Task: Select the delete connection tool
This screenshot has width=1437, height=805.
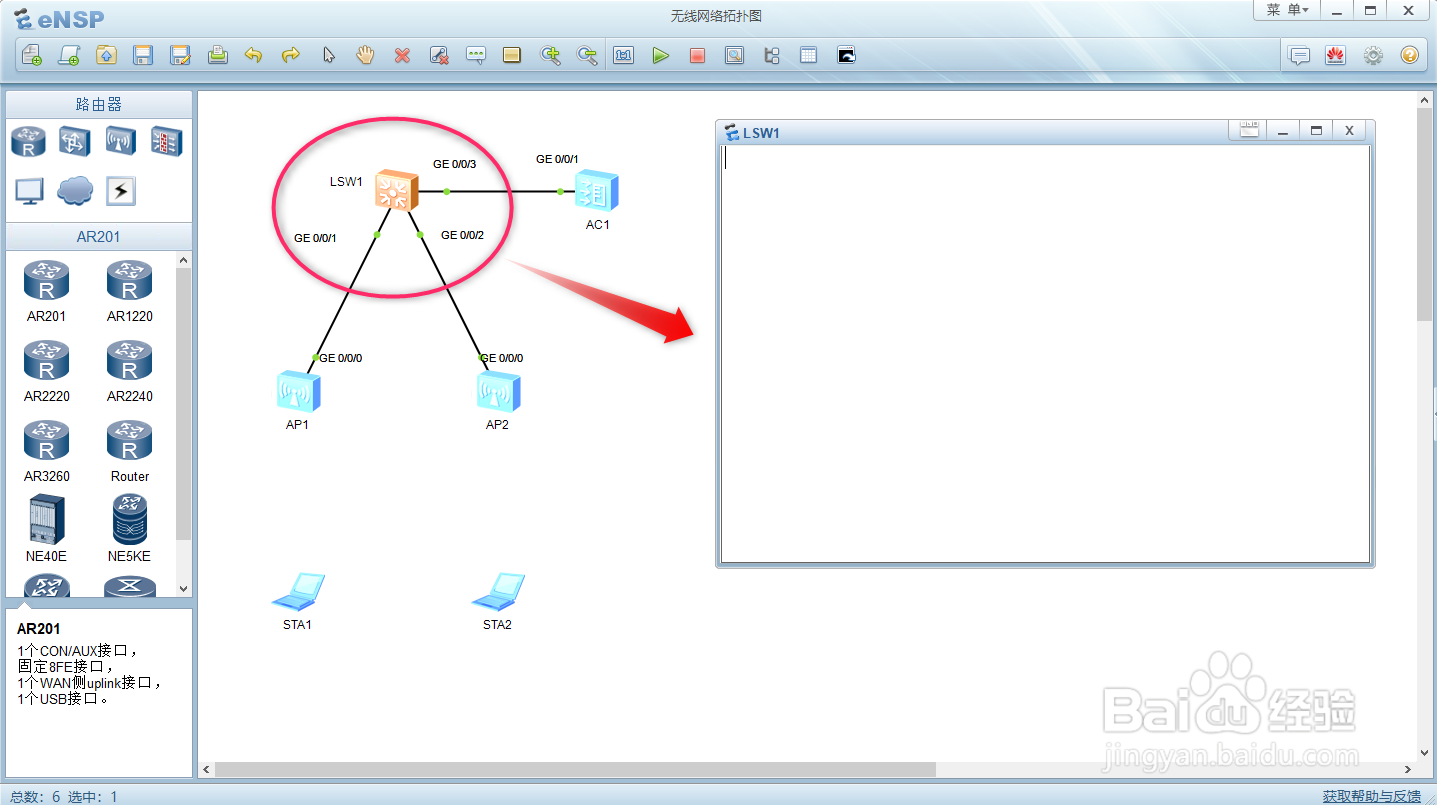Action: (438, 55)
